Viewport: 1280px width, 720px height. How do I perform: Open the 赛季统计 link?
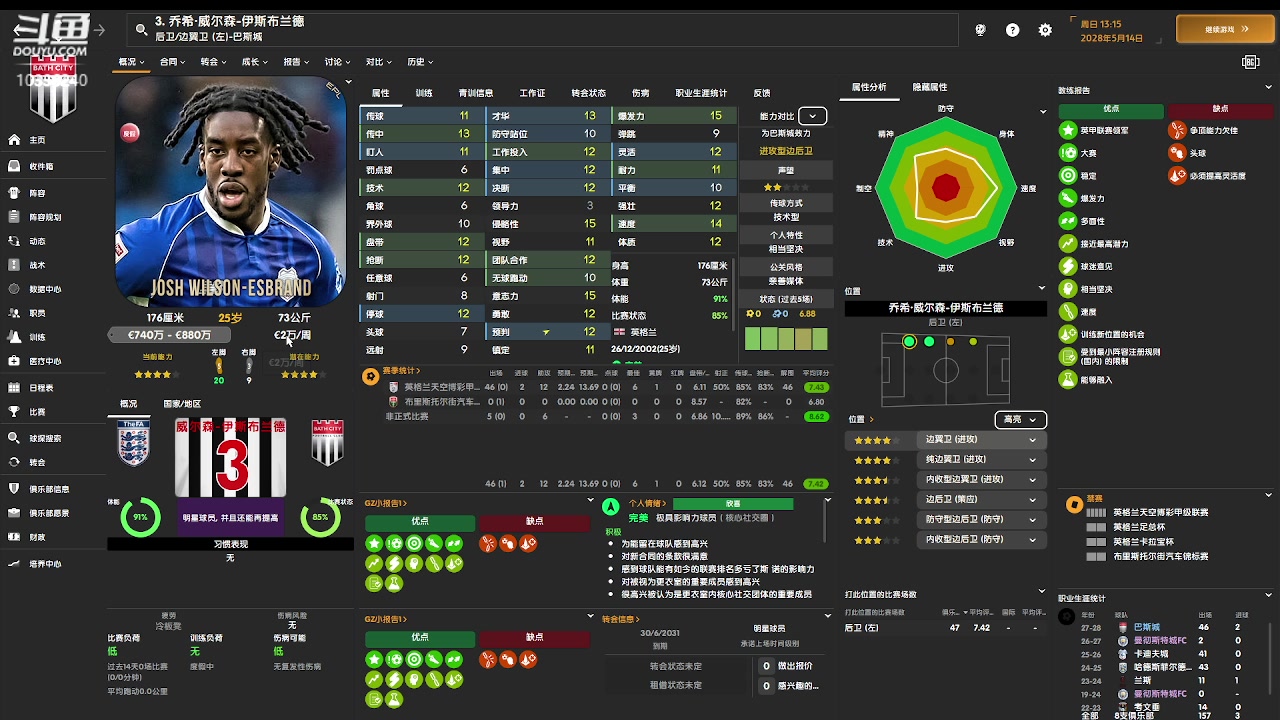tap(401, 371)
